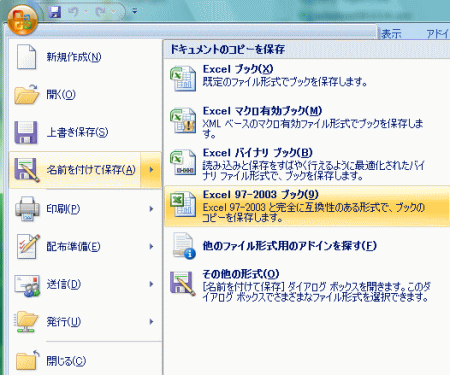This screenshot has height=375, width=450.
Task: Click description text starting XML ベースのマクロ有効
Action: pos(313,129)
